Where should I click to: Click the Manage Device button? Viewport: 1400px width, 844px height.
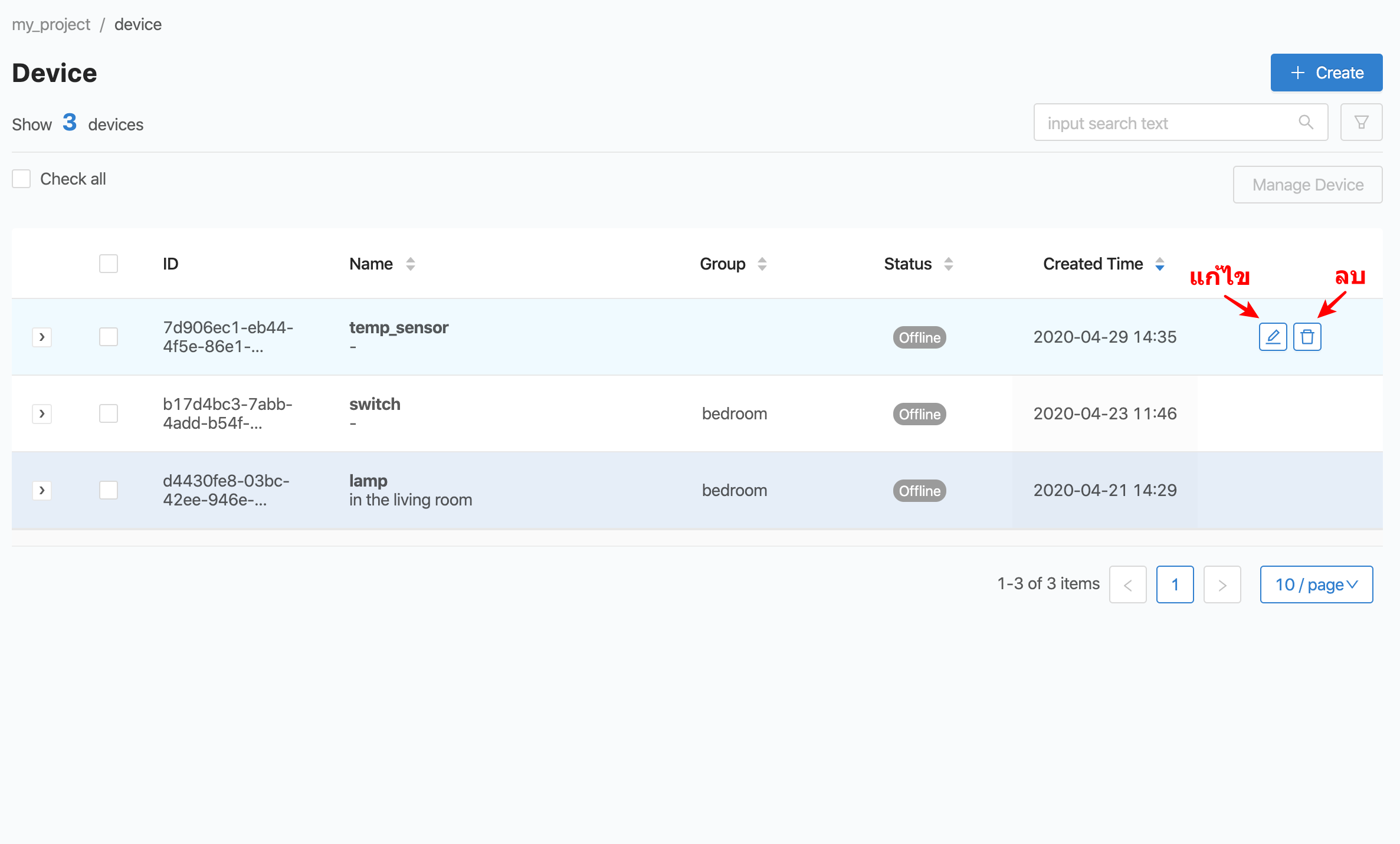[1307, 184]
